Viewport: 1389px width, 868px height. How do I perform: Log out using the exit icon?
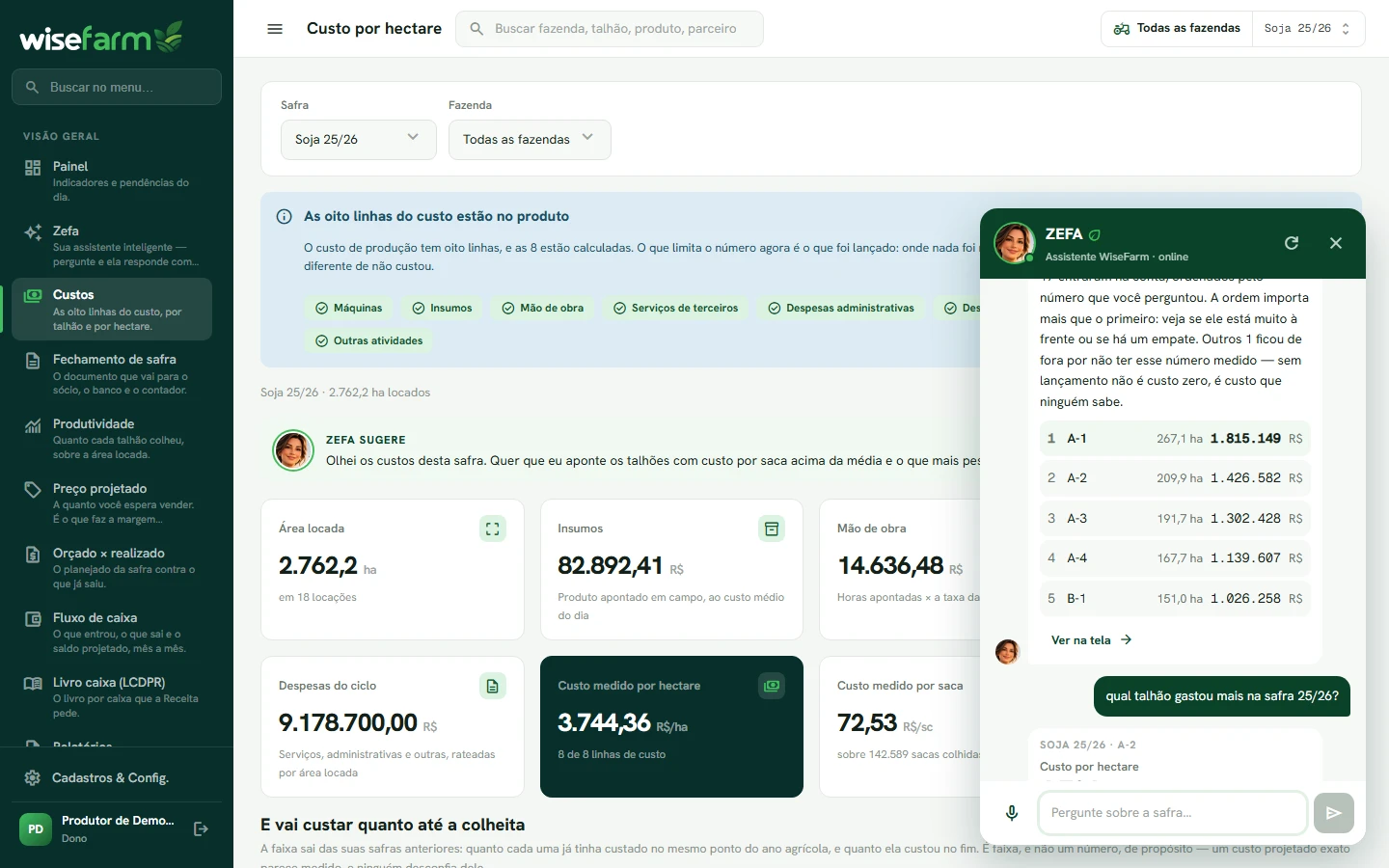[x=202, y=828]
